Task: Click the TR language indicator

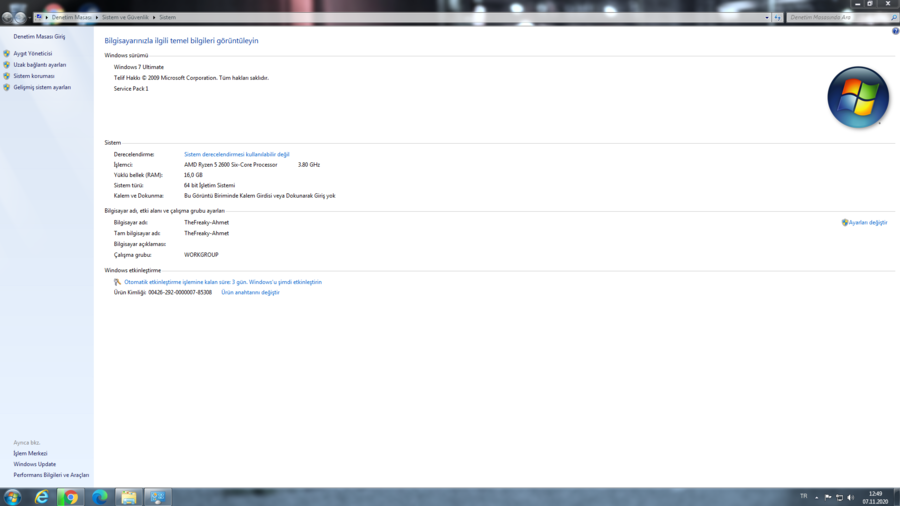Action: click(804, 496)
